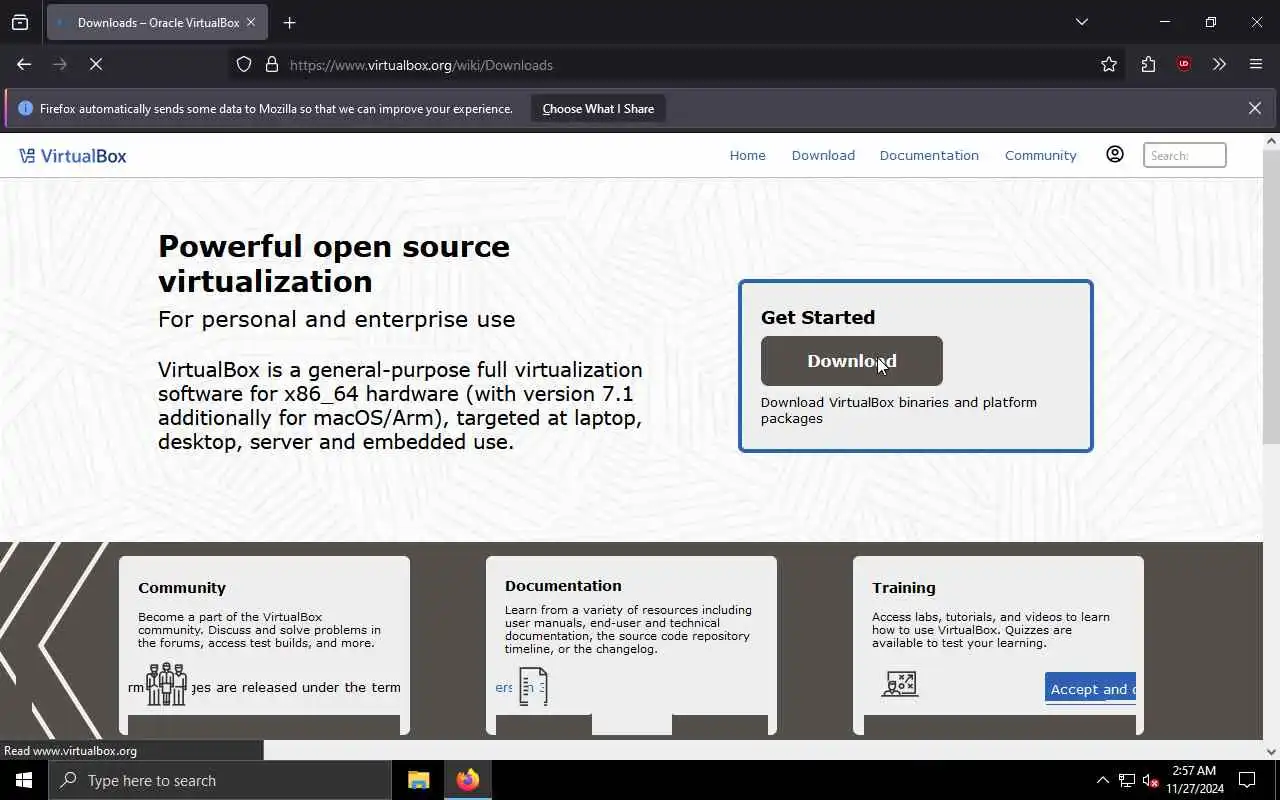Click the Firefox taskbar icon
1280x800 pixels.
467,780
